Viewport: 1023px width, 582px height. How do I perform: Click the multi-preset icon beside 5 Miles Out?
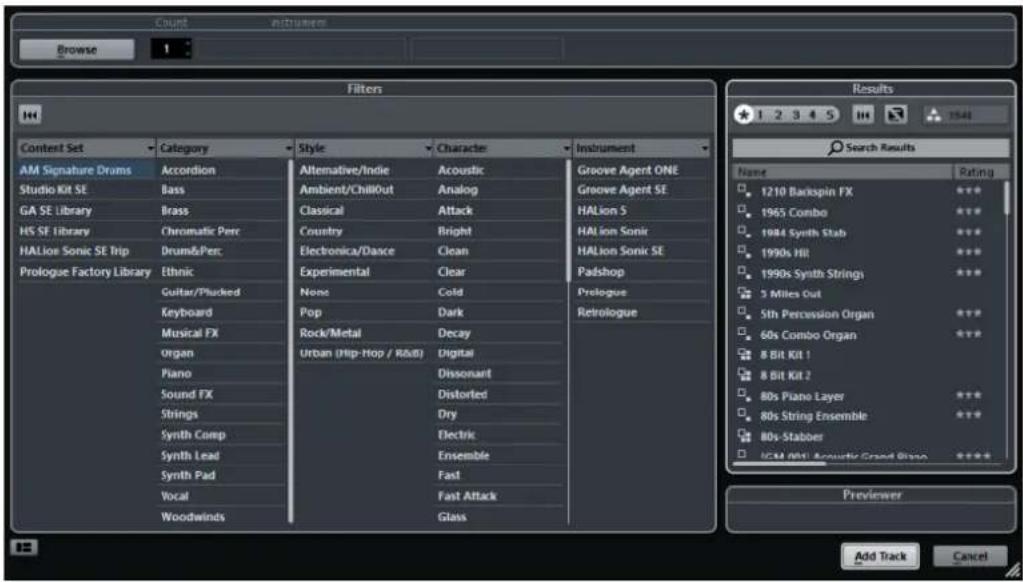[744, 293]
